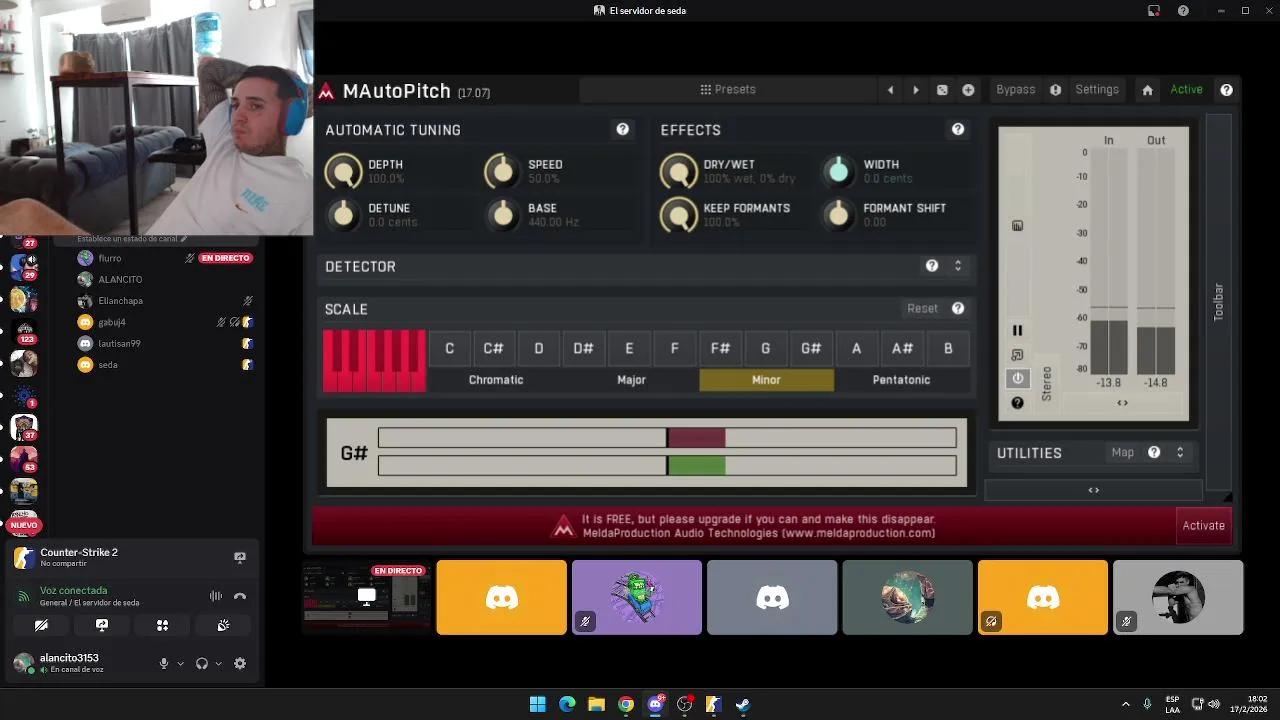Image resolution: width=1280 pixels, height=720 pixels.
Task: Toggle note B in scale
Action: (948, 349)
